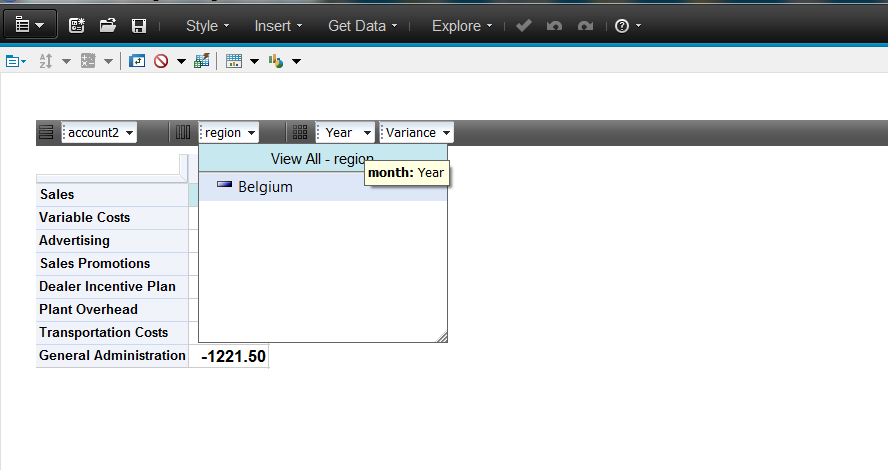888x470 pixels.
Task: Click the chart type icon
Action: click(276, 61)
